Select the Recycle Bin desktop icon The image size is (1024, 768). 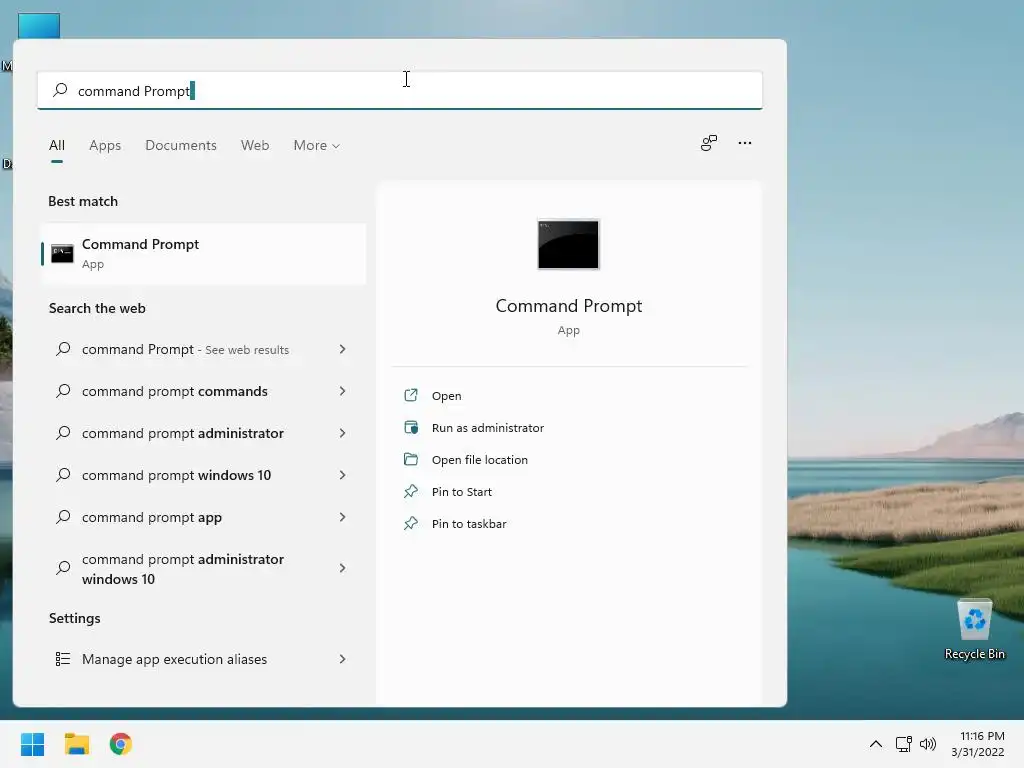click(974, 630)
